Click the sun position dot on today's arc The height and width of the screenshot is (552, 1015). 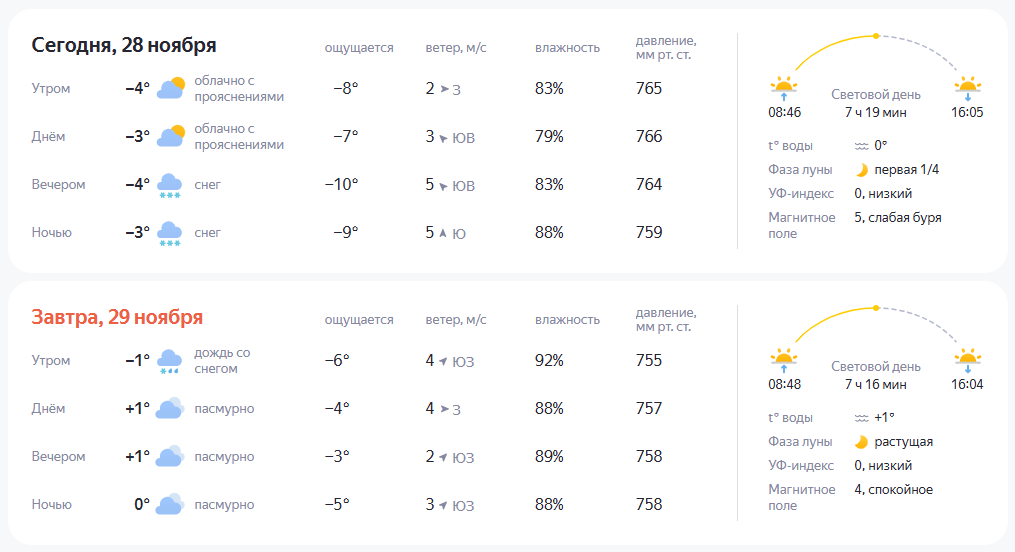click(876, 36)
